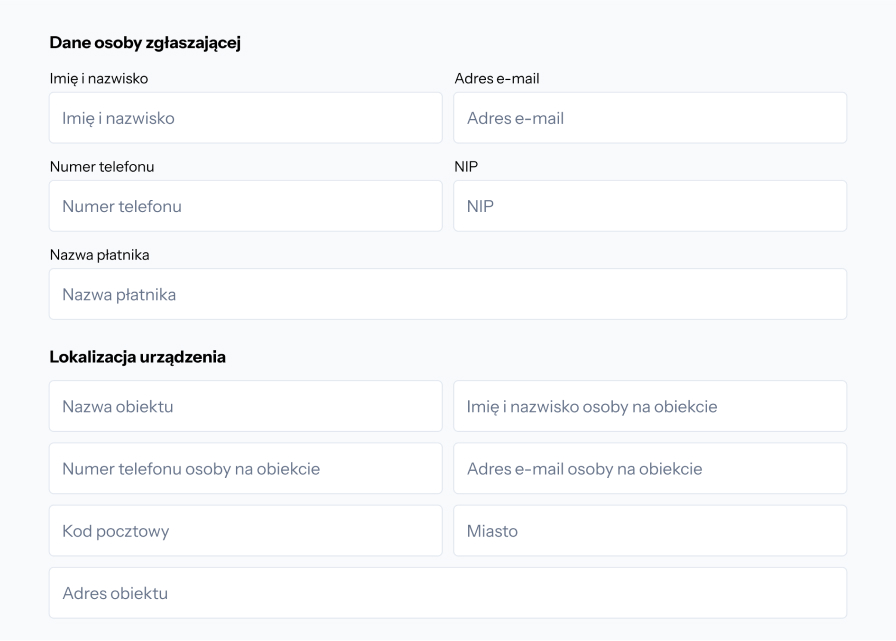The height and width of the screenshot is (641, 896).
Task: Select the Kod pocztowy input field
Action: pos(245,531)
